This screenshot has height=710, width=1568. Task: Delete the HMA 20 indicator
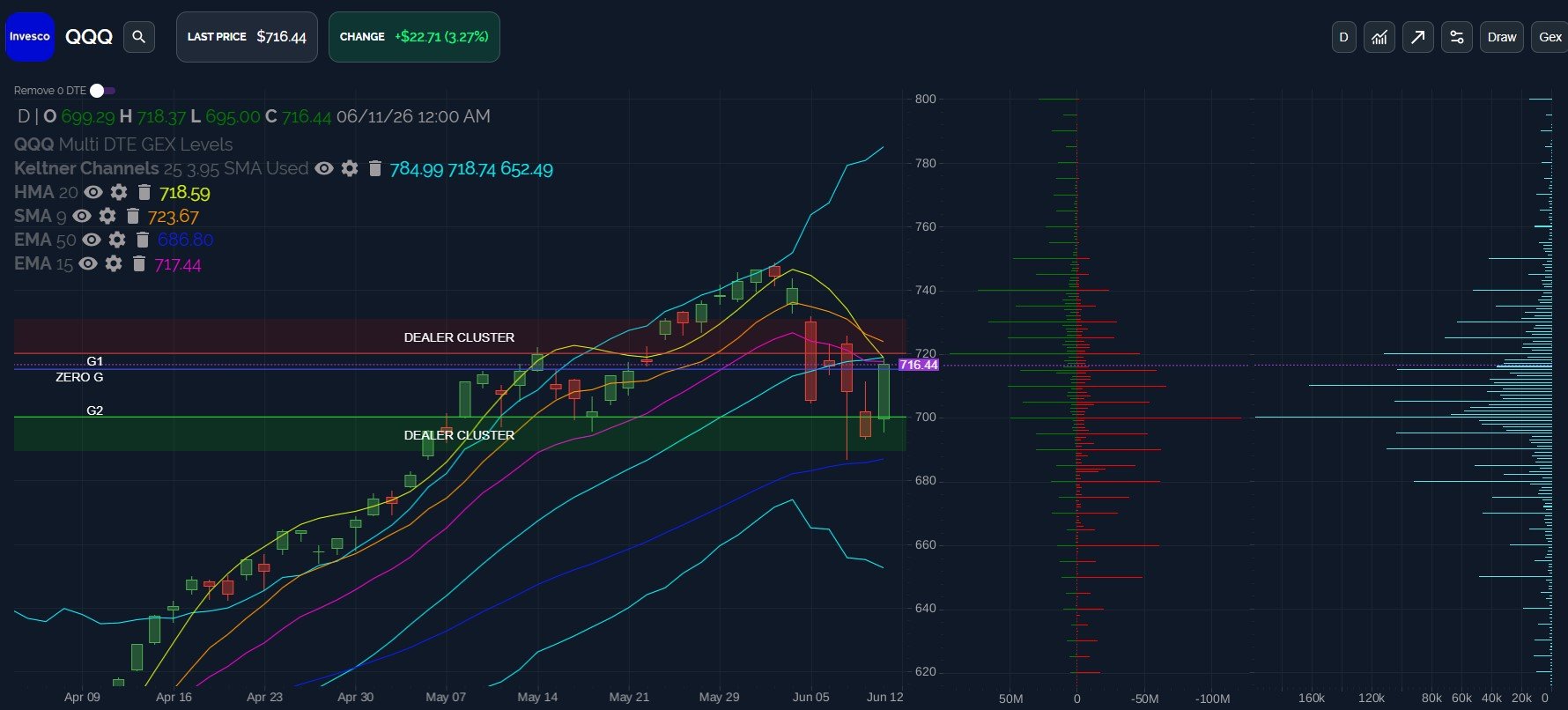pos(144,192)
